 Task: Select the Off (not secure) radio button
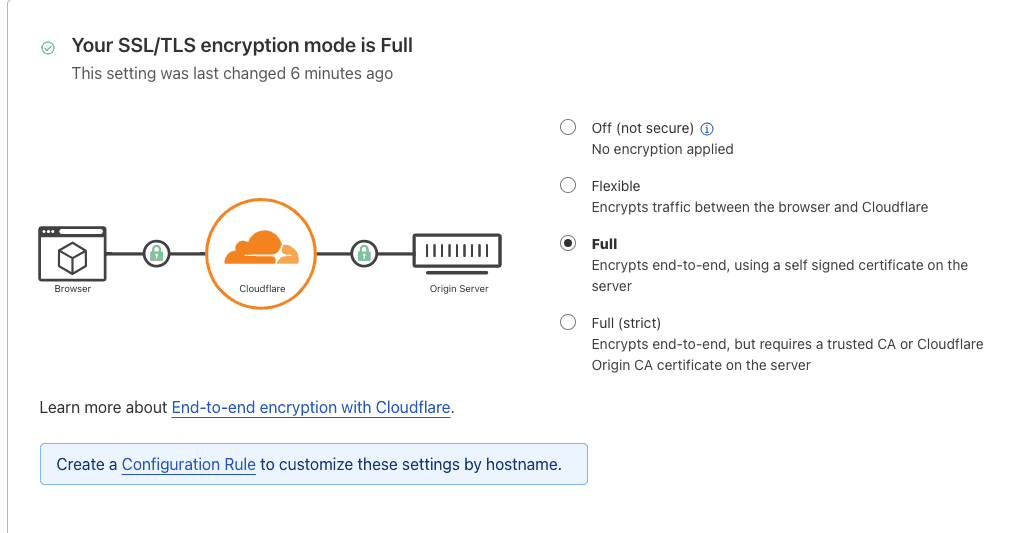pos(568,127)
